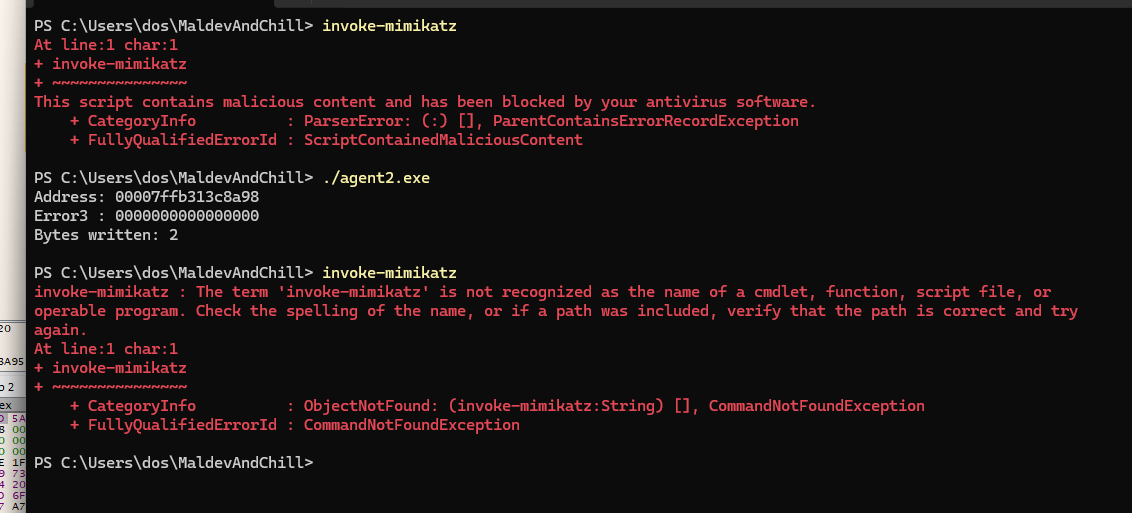Viewport: 1132px width, 513px height.
Task: Click the Hex column header behind the terminal
Action: [x=7, y=404]
